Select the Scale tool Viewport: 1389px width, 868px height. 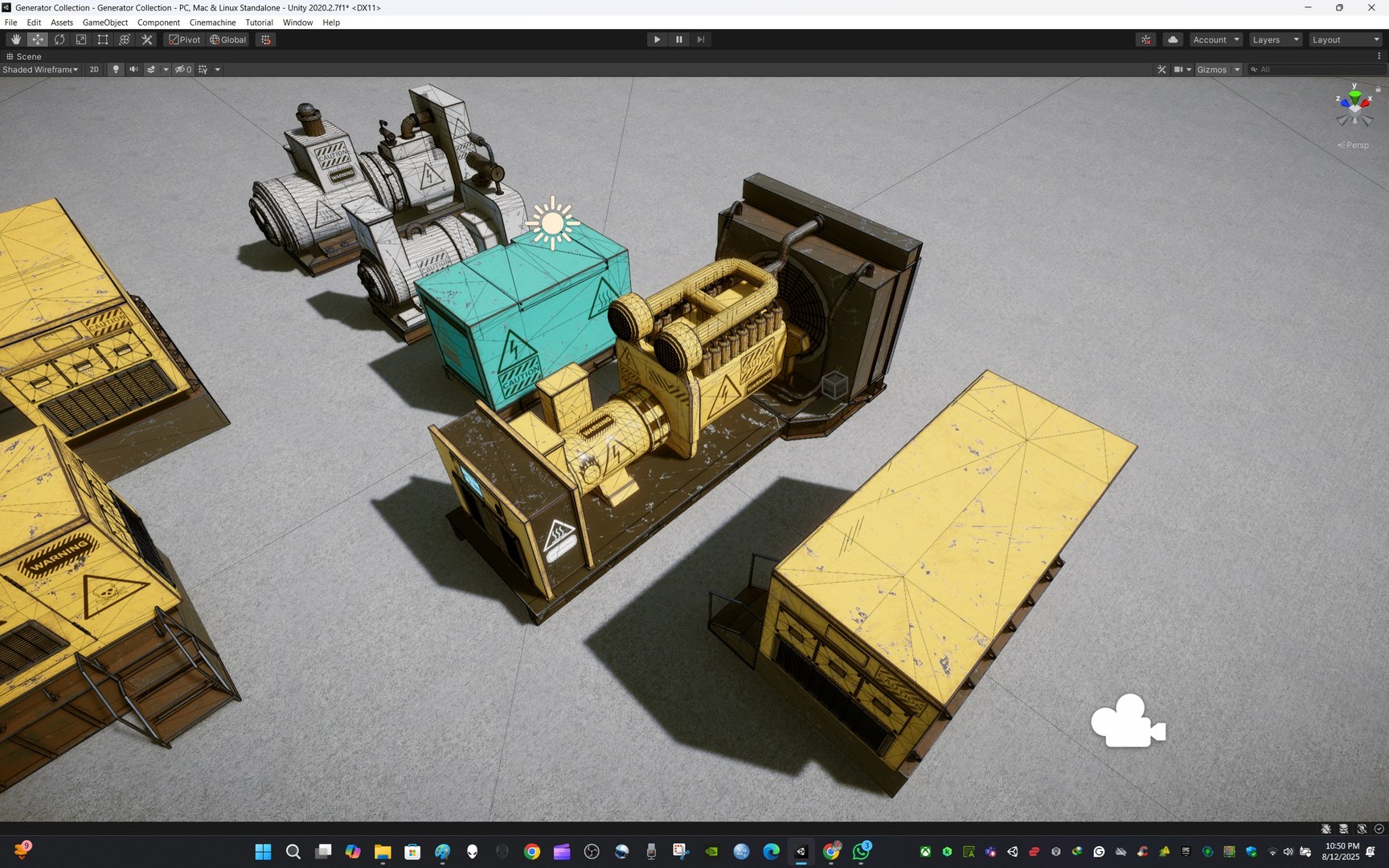81,39
